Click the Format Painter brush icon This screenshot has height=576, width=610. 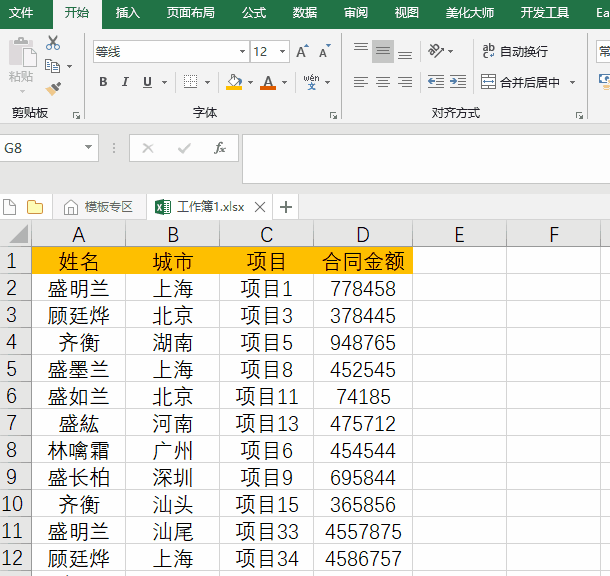(x=53, y=89)
